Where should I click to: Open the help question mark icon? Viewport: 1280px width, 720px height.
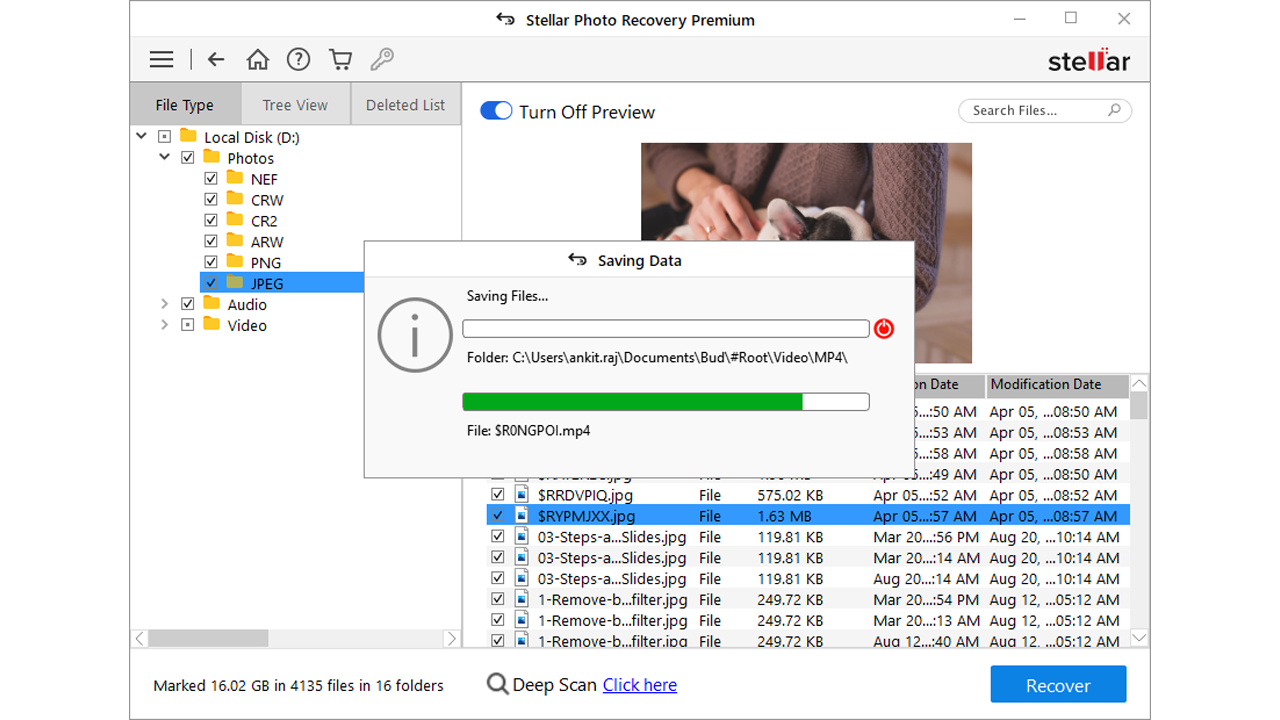click(298, 60)
